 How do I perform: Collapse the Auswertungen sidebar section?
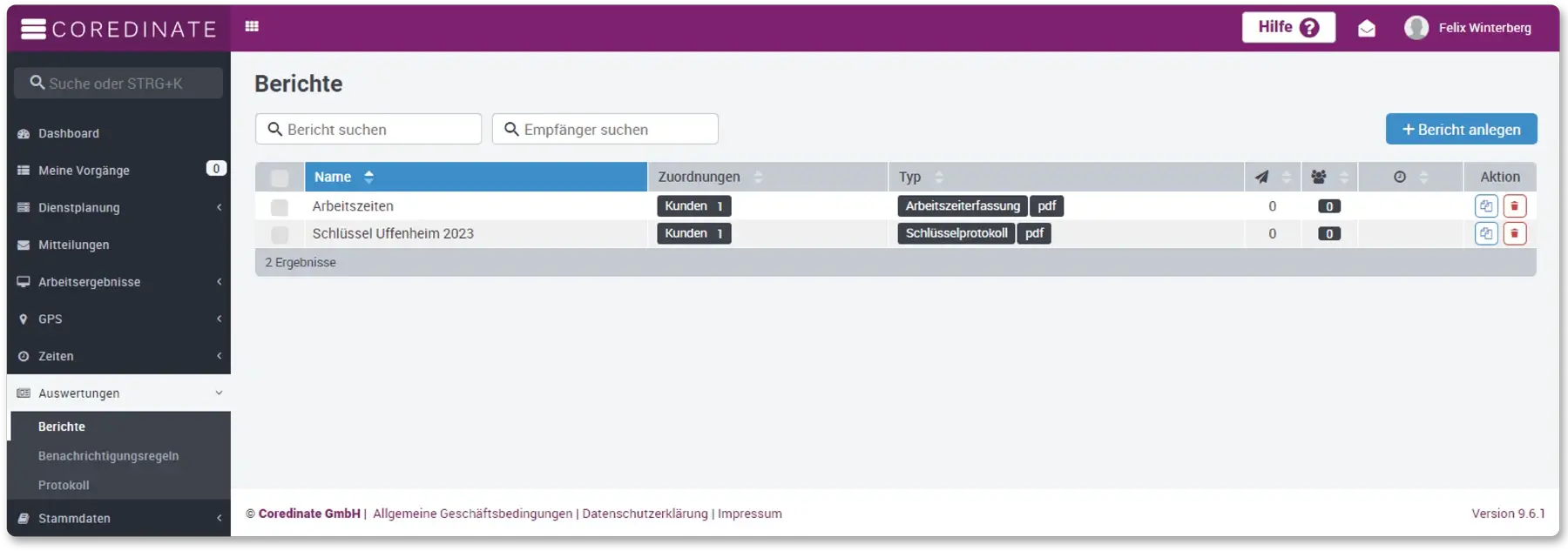tap(118, 393)
